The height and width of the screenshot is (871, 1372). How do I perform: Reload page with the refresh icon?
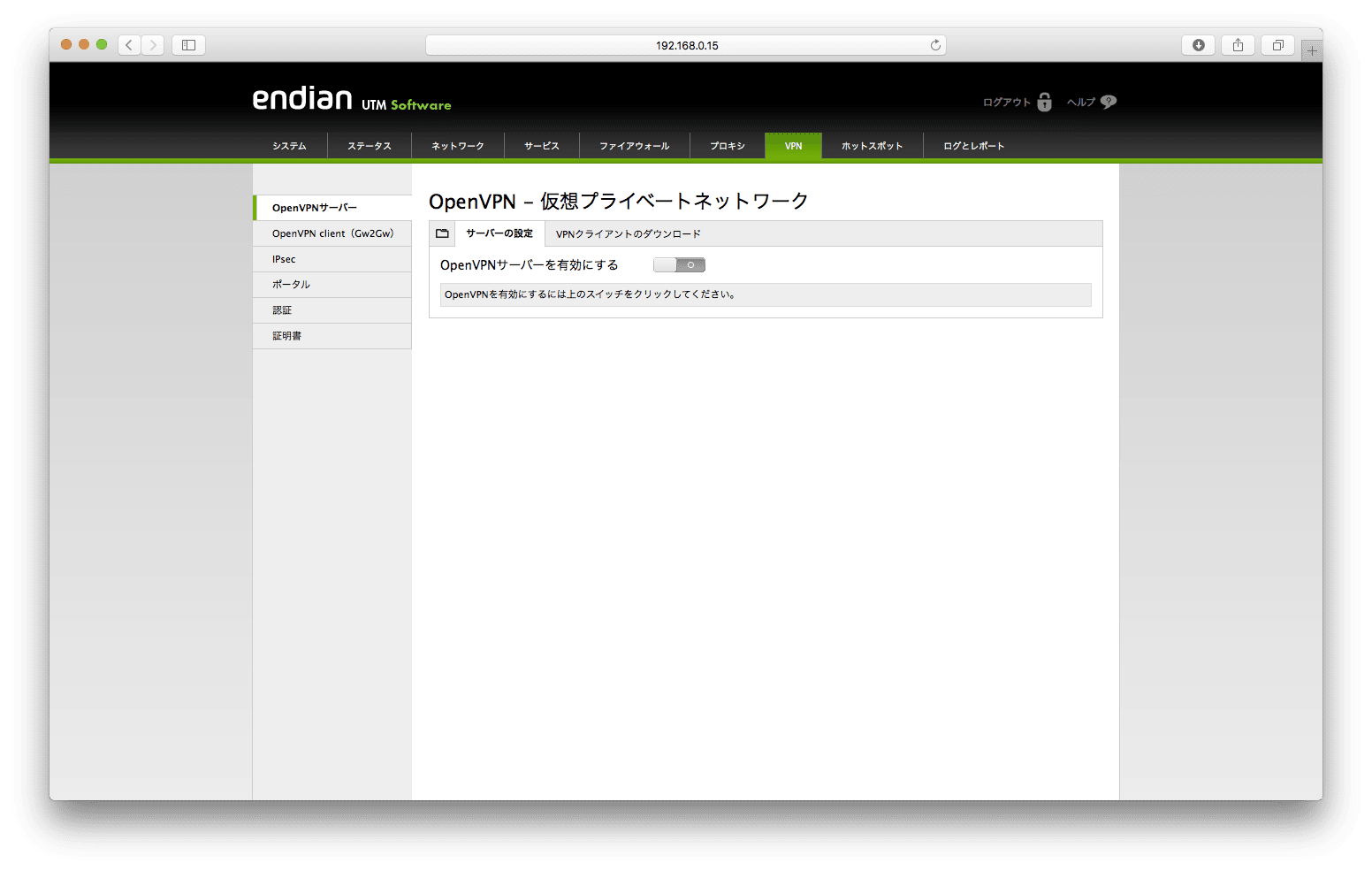point(935,45)
